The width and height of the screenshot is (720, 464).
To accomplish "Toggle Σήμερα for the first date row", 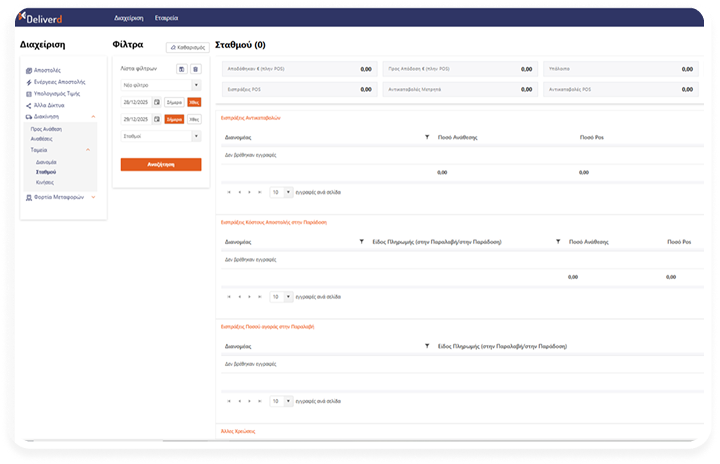I will pos(175,102).
